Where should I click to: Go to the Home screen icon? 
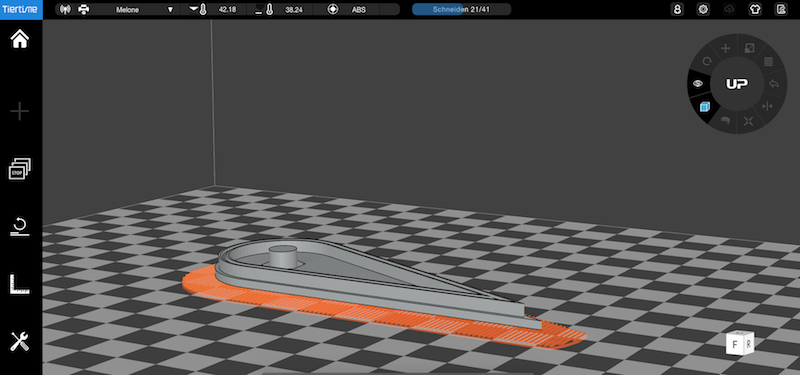click(x=20, y=39)
